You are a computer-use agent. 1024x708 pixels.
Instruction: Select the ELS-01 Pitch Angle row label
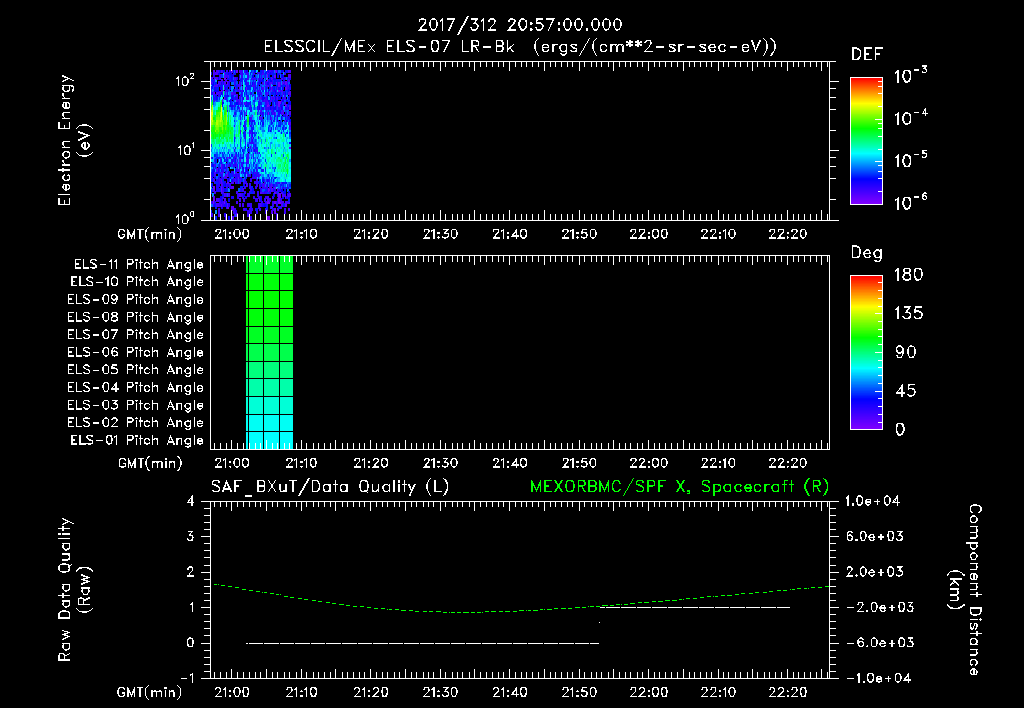tap(137, 440)
